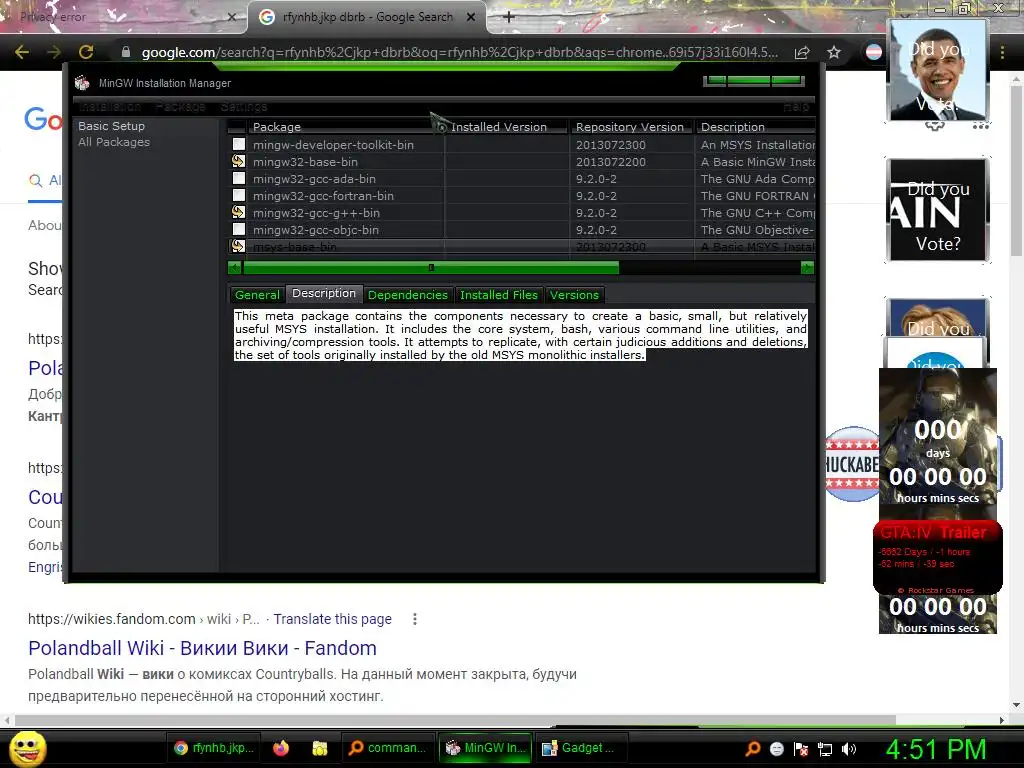Open the Installation menu in MinGW
Screen dimensions: 1024x768
110,106
